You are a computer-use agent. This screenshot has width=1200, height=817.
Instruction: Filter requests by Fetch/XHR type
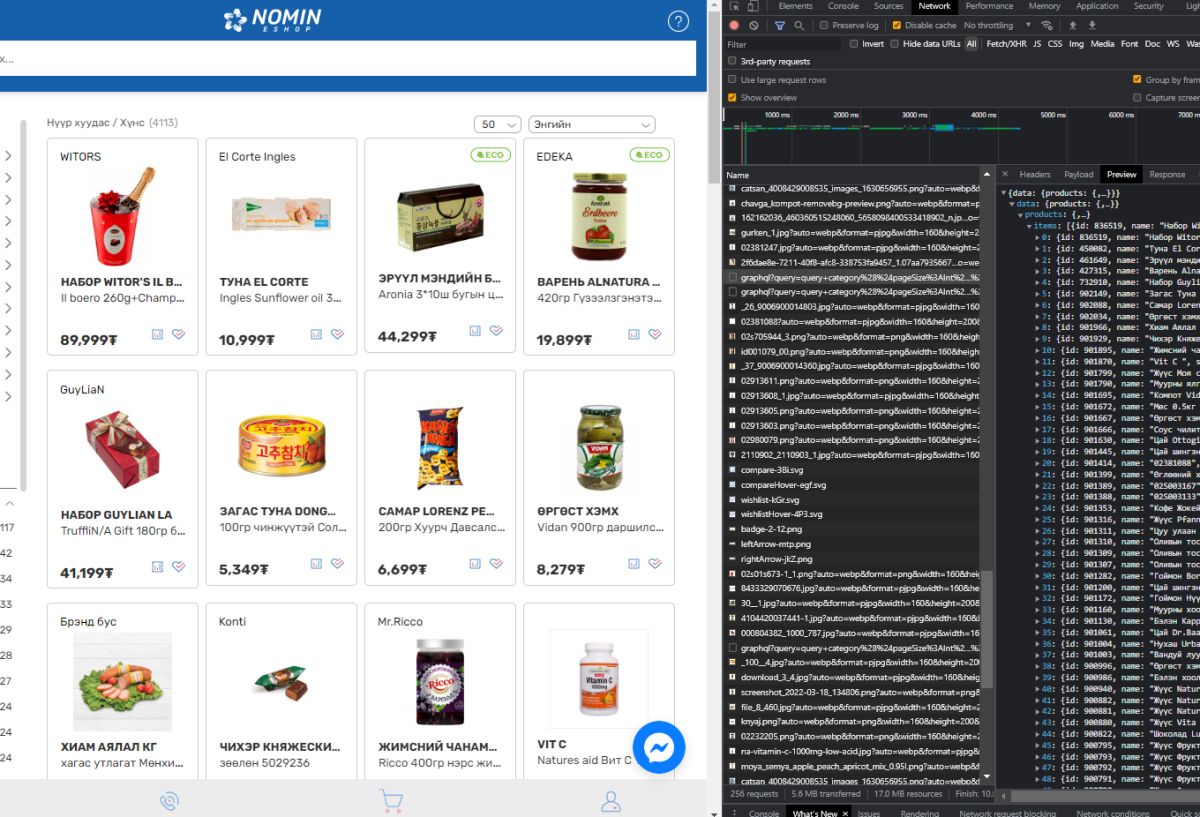click(x=1005, y=44)
